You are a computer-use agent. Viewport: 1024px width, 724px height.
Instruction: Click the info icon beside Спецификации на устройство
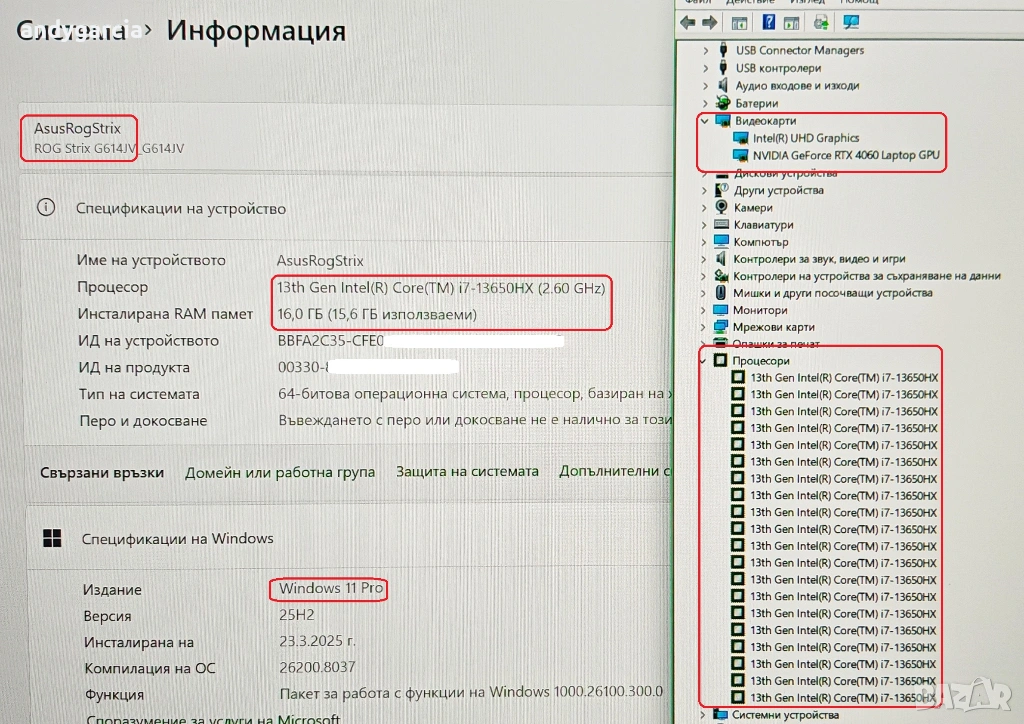point(46,208)
